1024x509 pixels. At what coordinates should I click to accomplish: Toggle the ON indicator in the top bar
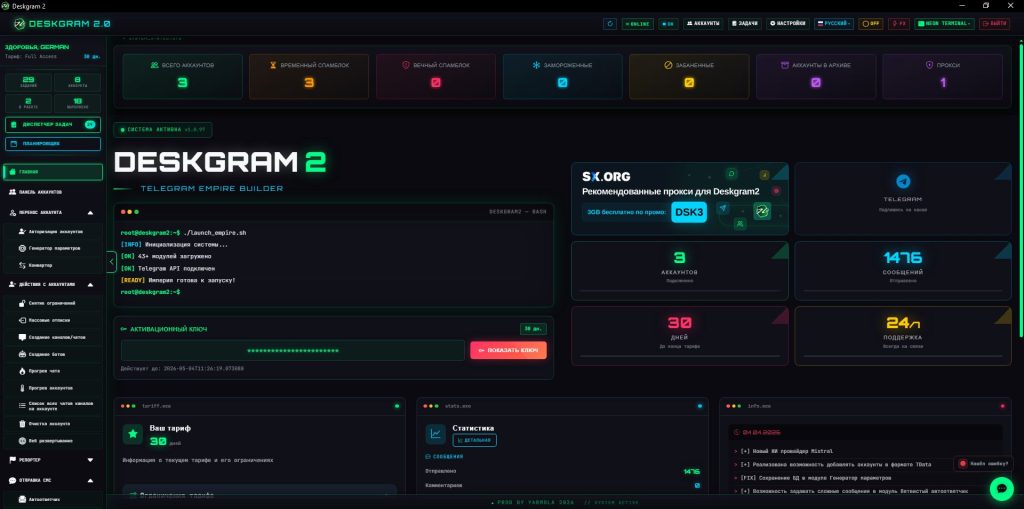[x=668, y=24]
